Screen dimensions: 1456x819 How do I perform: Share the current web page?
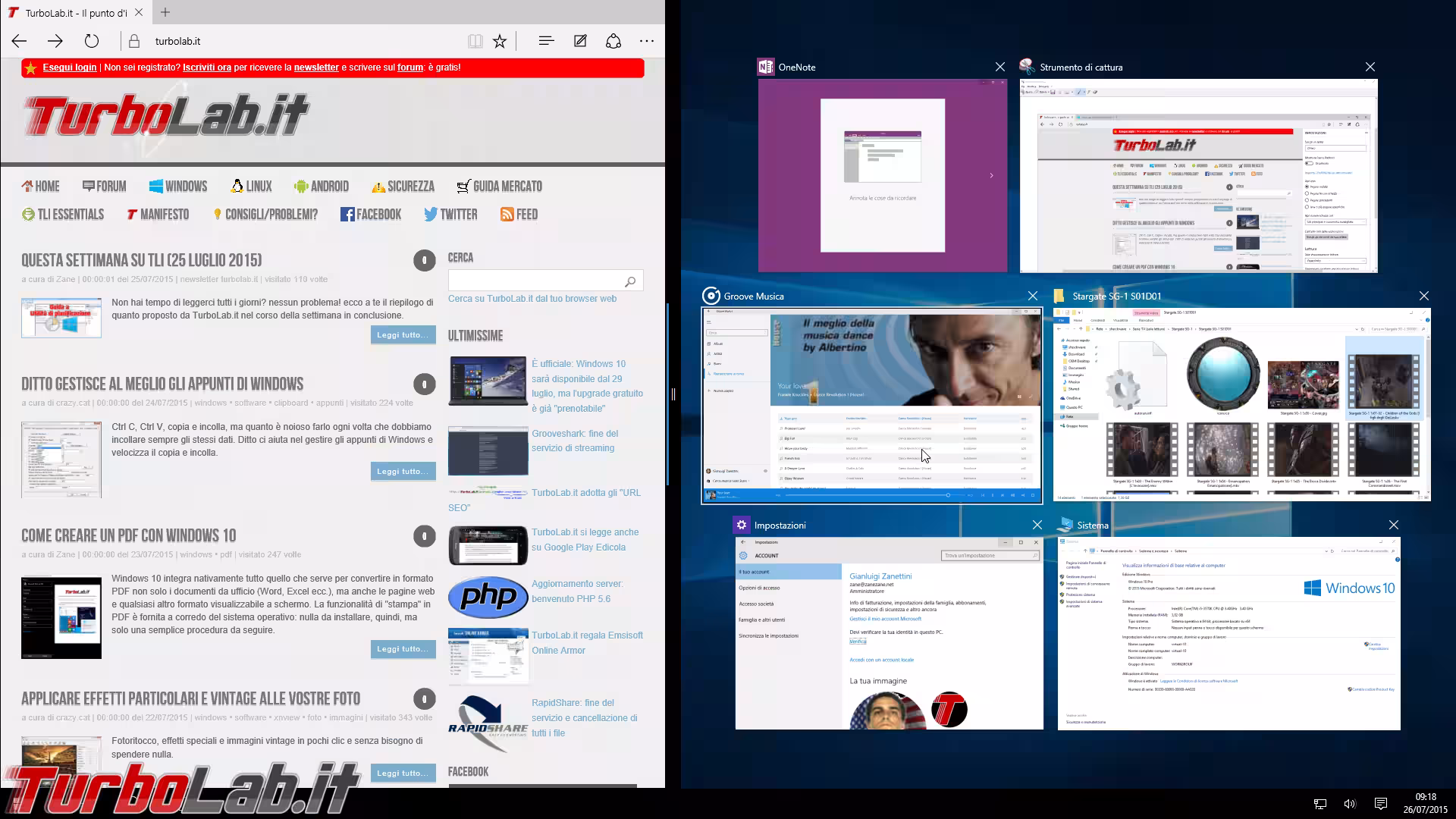coord(613,41)
